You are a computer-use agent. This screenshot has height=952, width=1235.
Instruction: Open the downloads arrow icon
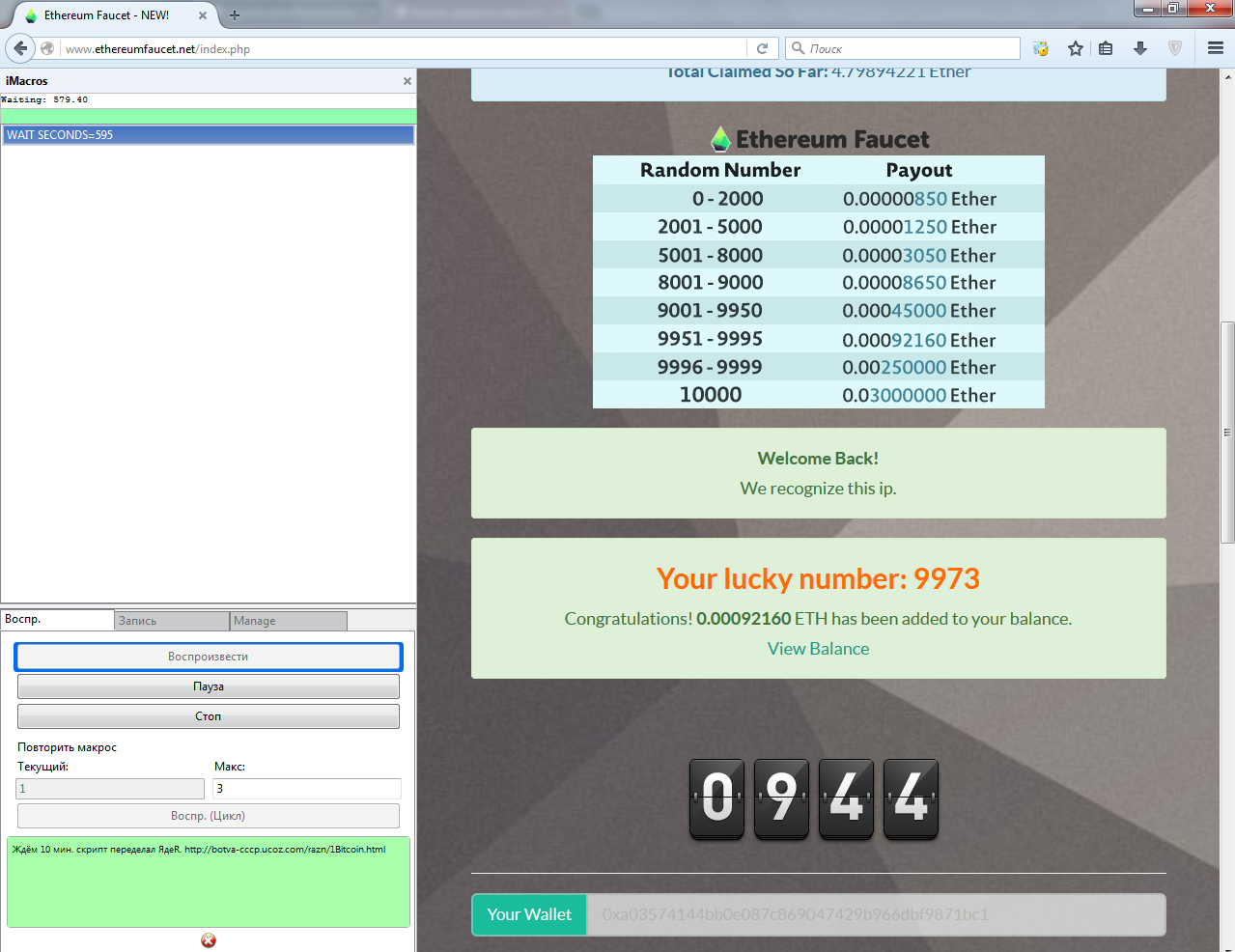point(1140,48)
